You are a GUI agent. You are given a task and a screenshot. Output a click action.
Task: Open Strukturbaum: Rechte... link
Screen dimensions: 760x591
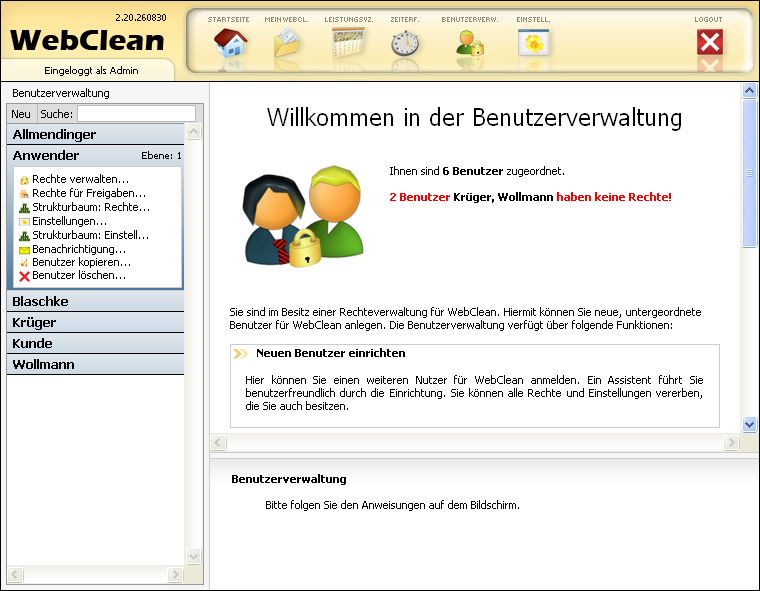pyautogui.click(x=91, y=208)
